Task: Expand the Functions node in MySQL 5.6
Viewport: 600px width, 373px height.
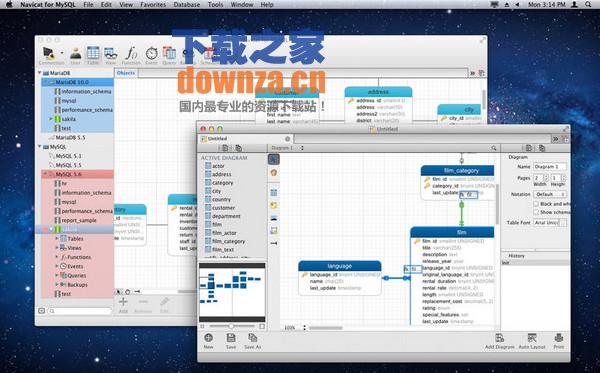Action: click(57, 257)
